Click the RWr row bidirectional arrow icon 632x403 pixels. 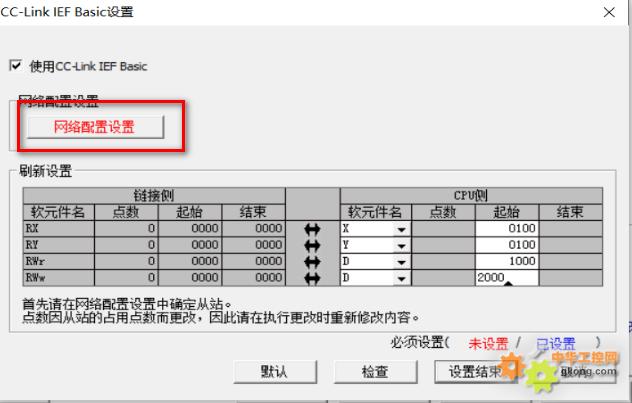[x=312, y=262]
